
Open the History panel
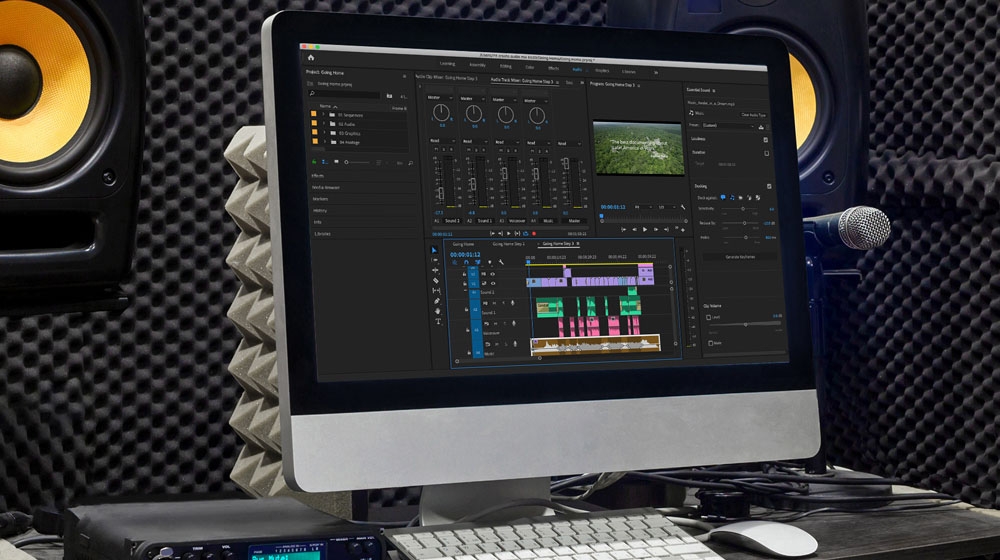point(320,210)
